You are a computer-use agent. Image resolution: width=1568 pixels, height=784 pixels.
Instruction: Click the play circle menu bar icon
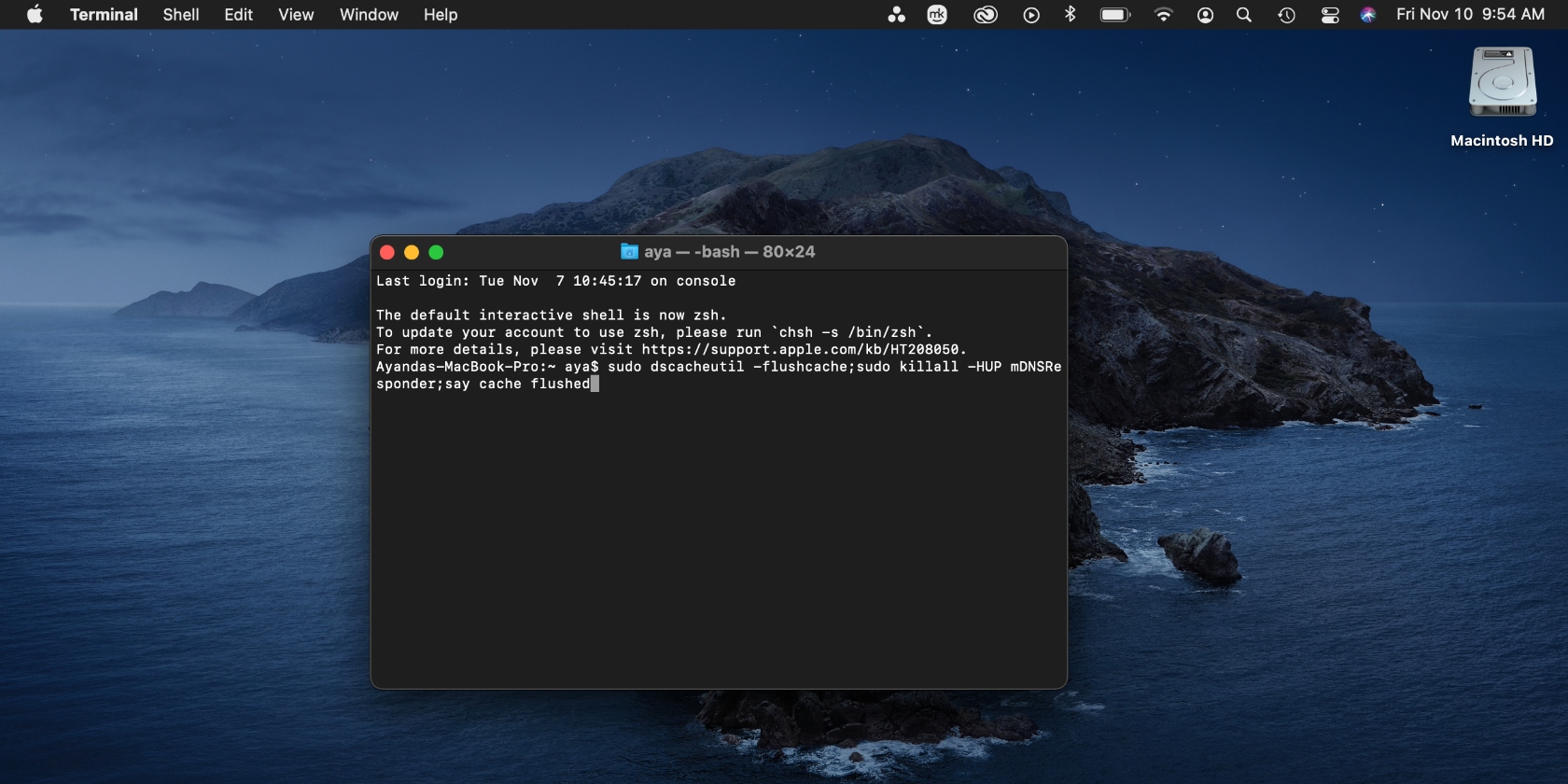[1031, 15]
